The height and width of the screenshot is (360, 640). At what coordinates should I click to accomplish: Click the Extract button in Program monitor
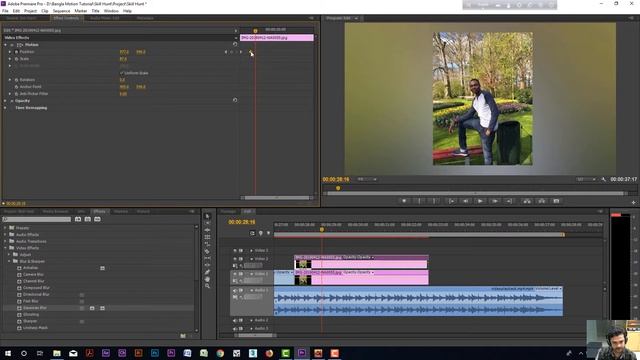click(542, 201)
